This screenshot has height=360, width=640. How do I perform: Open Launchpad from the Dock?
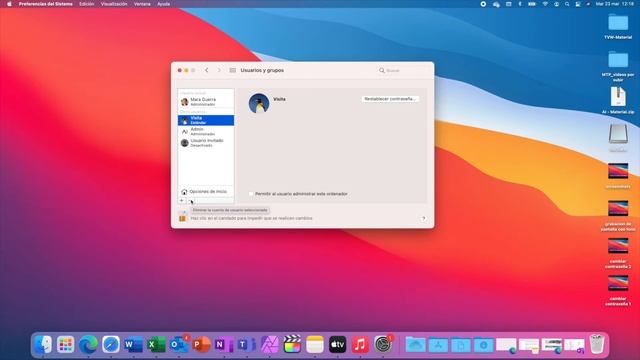click(x=65, y=345)
